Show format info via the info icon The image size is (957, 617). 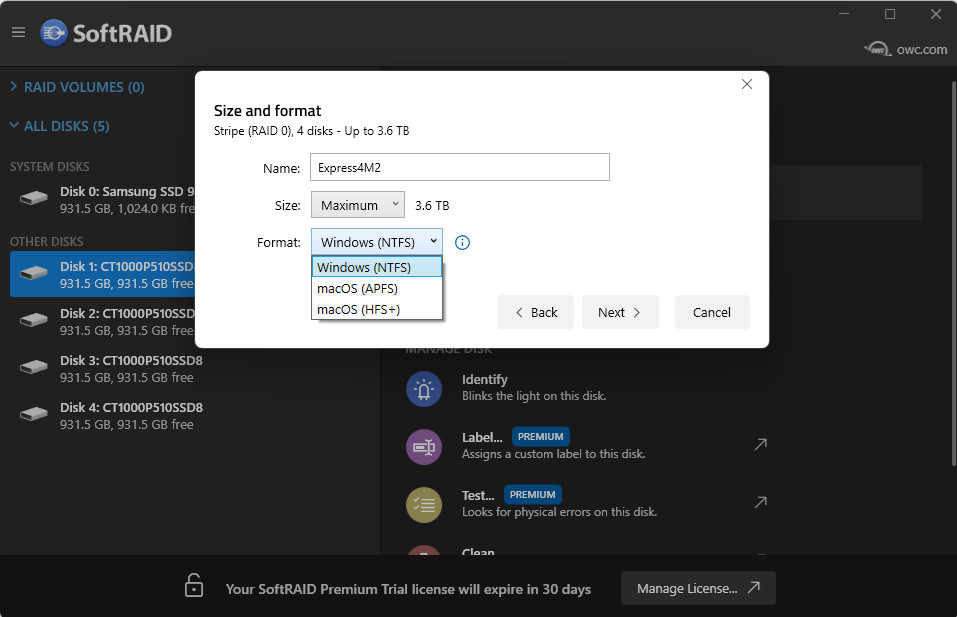pos(462,243)
